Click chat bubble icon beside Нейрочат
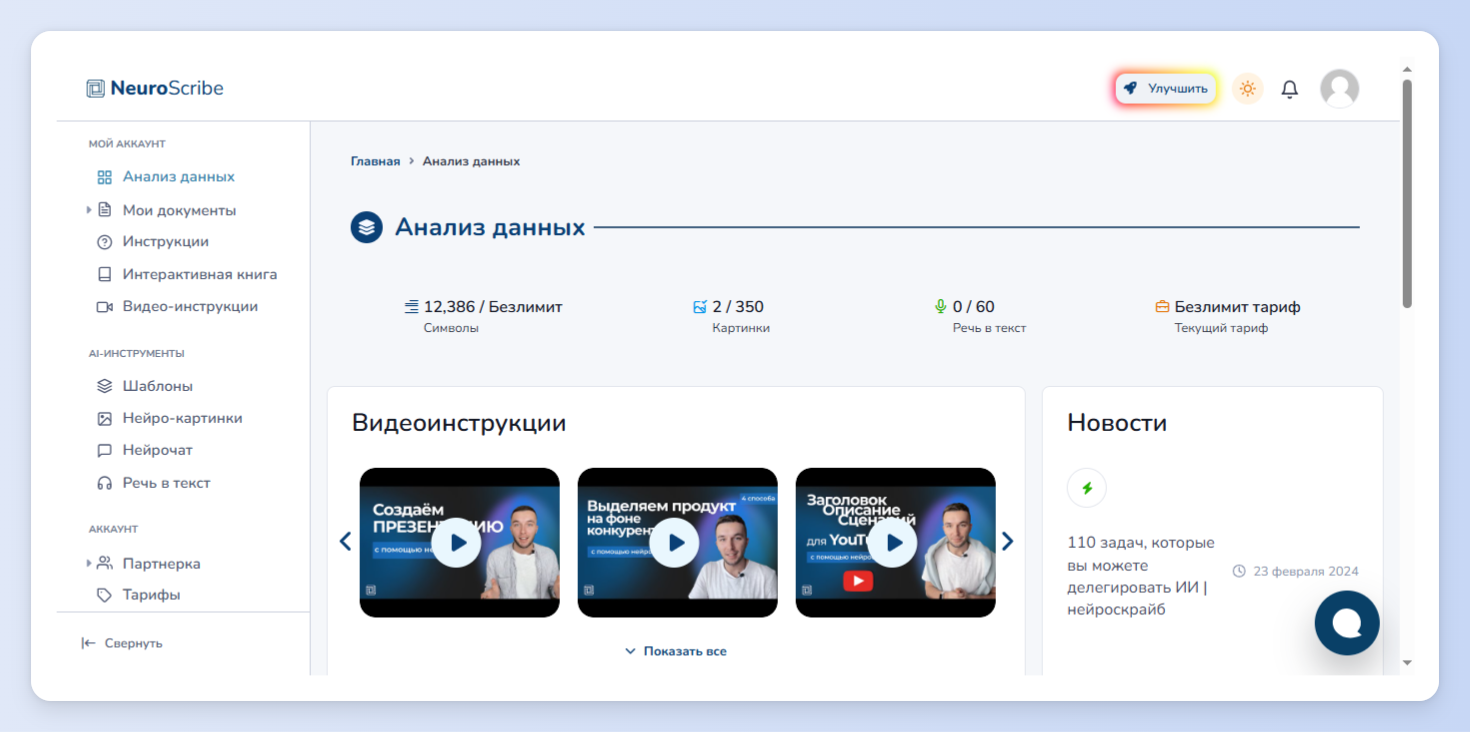The image size is (1470, 732). (x=104, y=451)
